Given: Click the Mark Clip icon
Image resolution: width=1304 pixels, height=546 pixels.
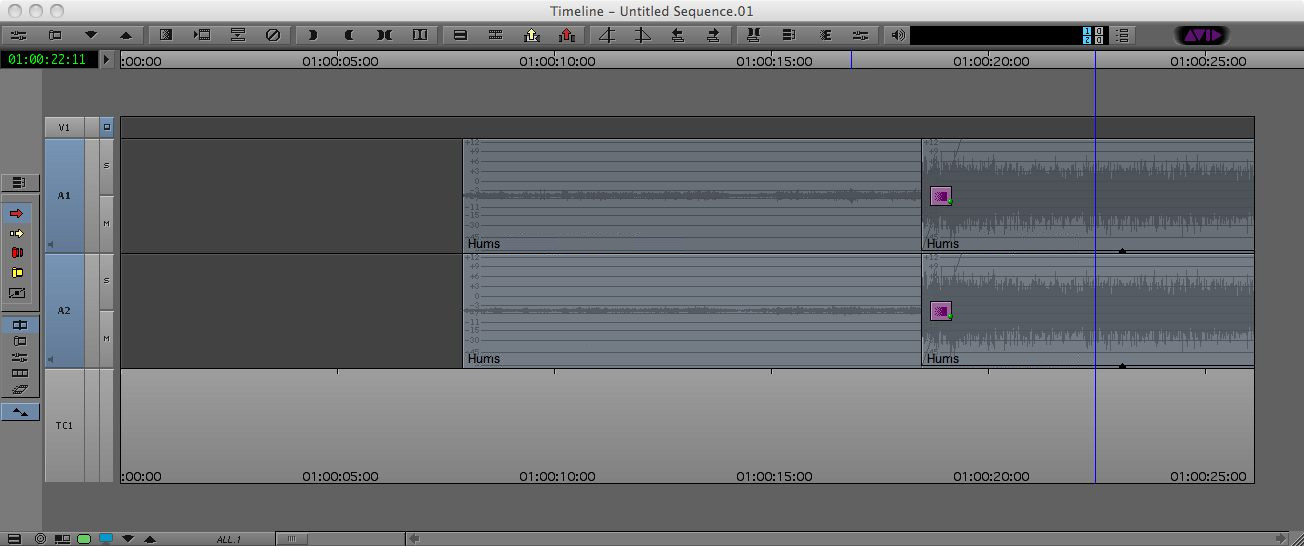Looking at the screenshot, I should click(385, 35).
